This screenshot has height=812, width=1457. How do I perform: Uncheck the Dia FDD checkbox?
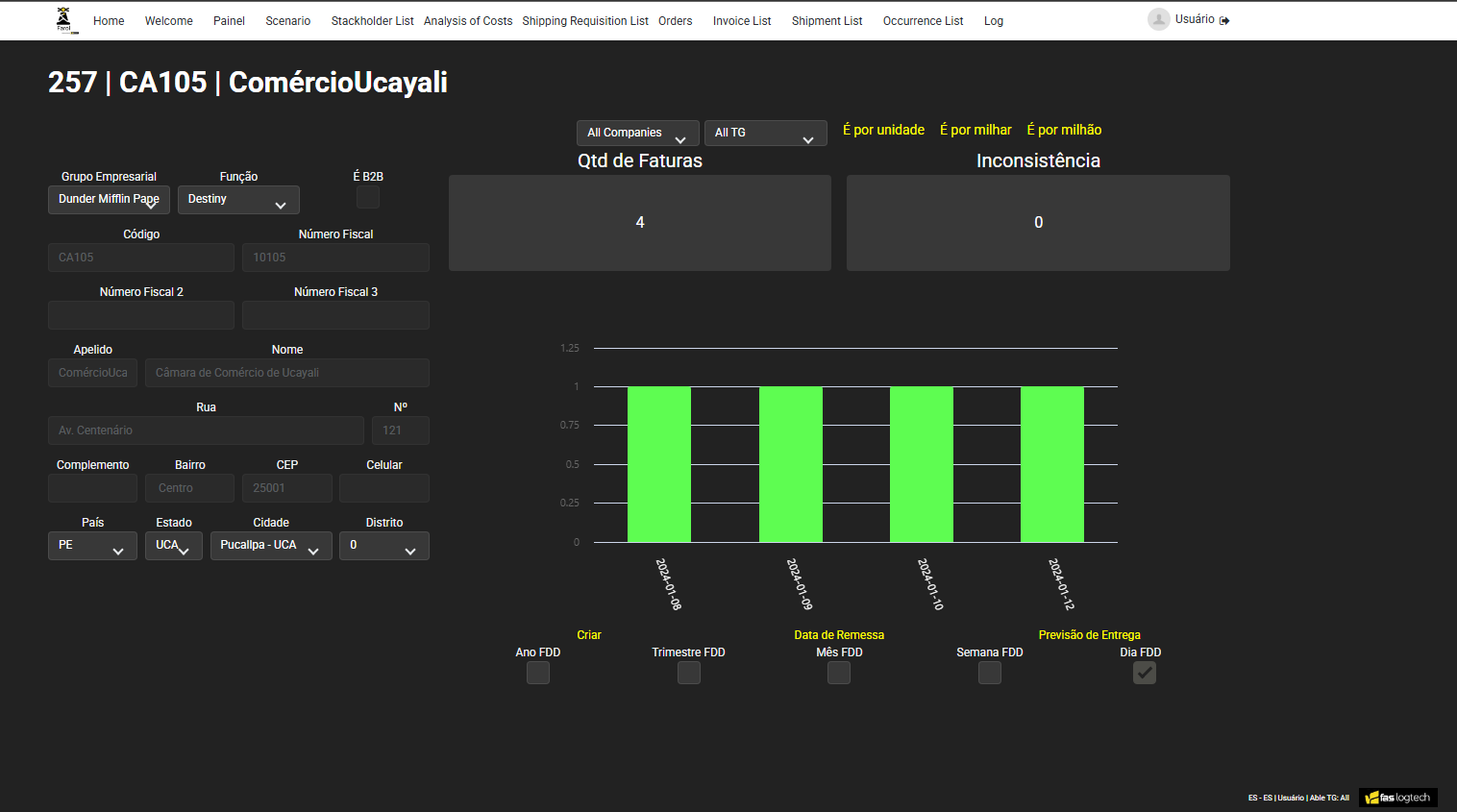click(x=1144, y=673)
